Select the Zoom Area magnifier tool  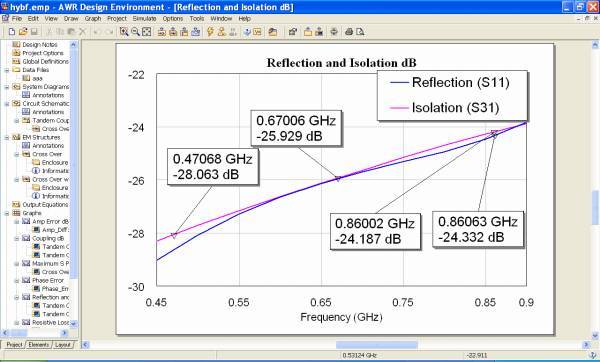pyautogui.click(x=124, y=32)
